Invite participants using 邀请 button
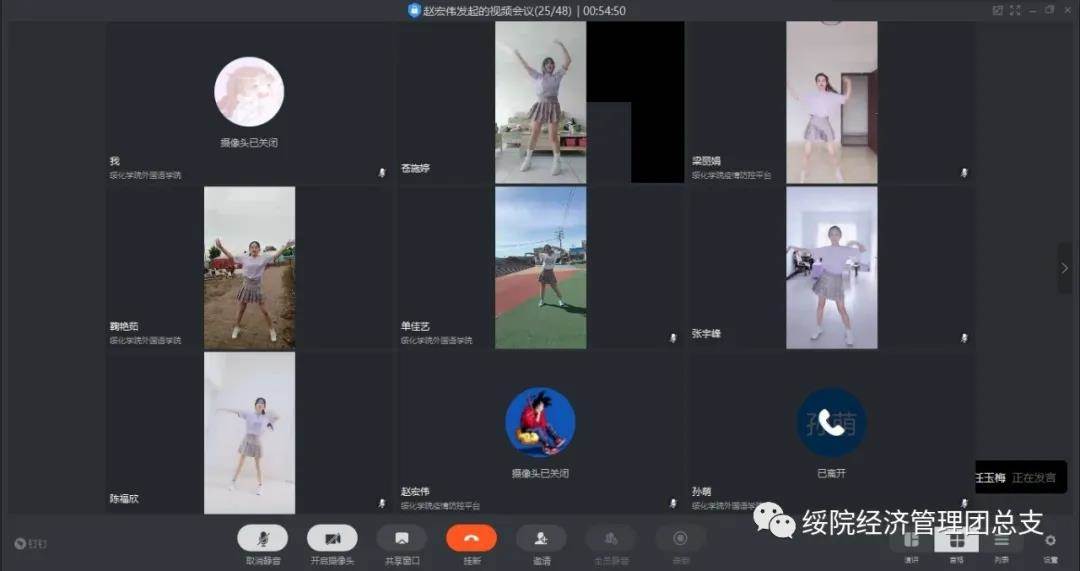The width and height of the screenshot is (1080, 571). point(541,538)
